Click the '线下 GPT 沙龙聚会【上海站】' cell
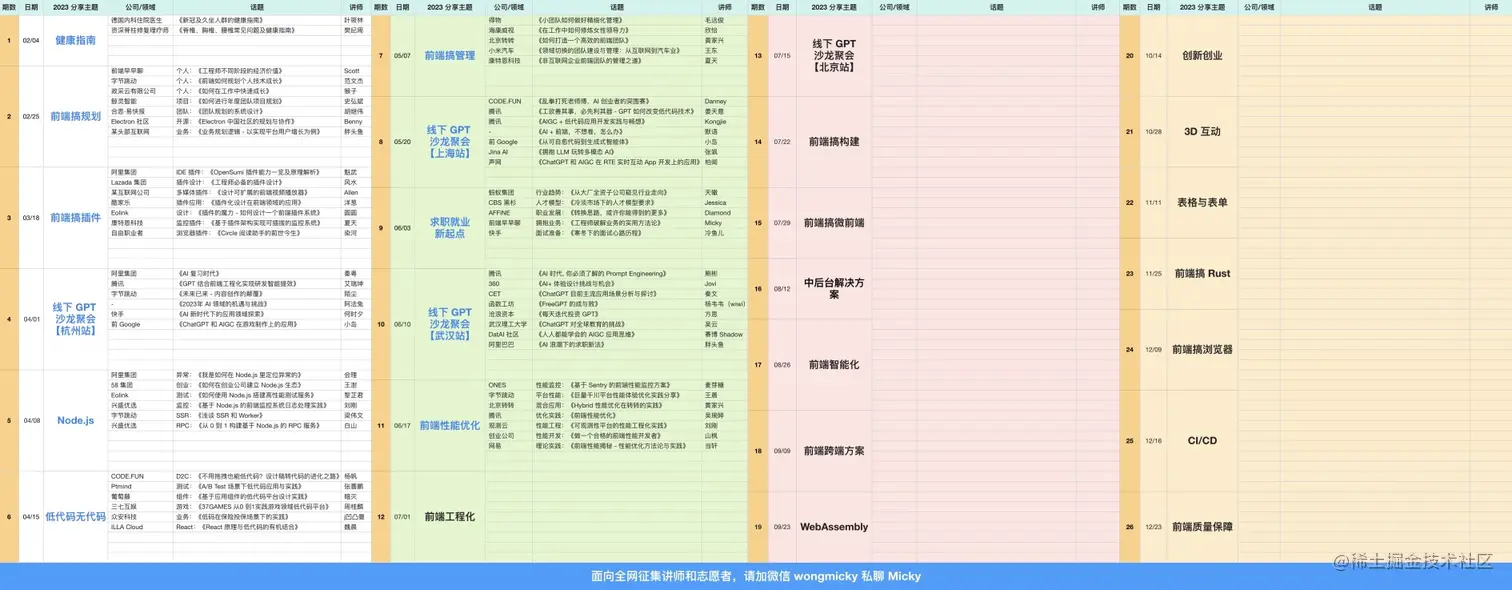Screen dimensions: 1512x590 pos(450,142)
